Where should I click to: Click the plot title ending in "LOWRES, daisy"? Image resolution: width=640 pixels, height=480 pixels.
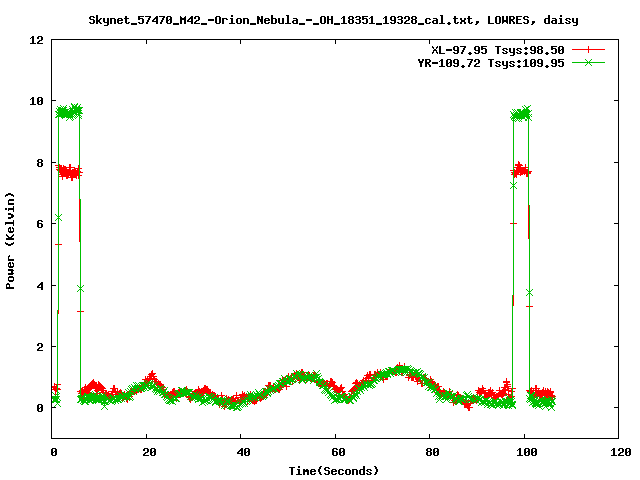[x=333, y=20]
